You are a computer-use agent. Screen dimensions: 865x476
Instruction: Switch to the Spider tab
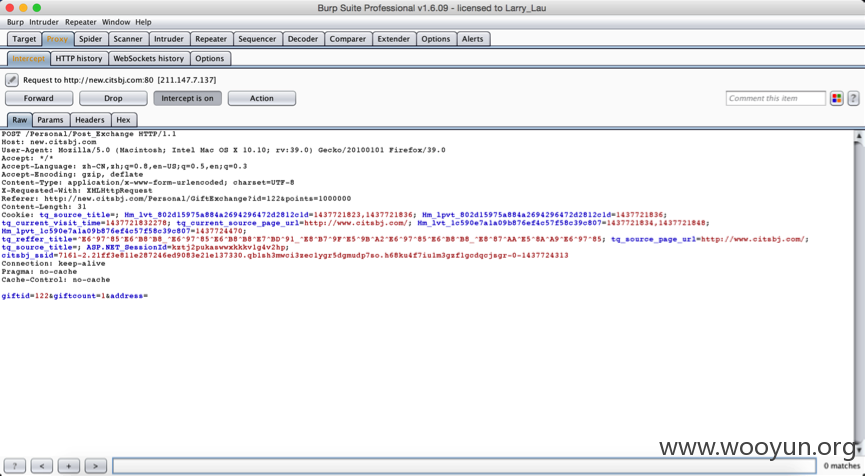pyautogui.click(x=90, y=39)
